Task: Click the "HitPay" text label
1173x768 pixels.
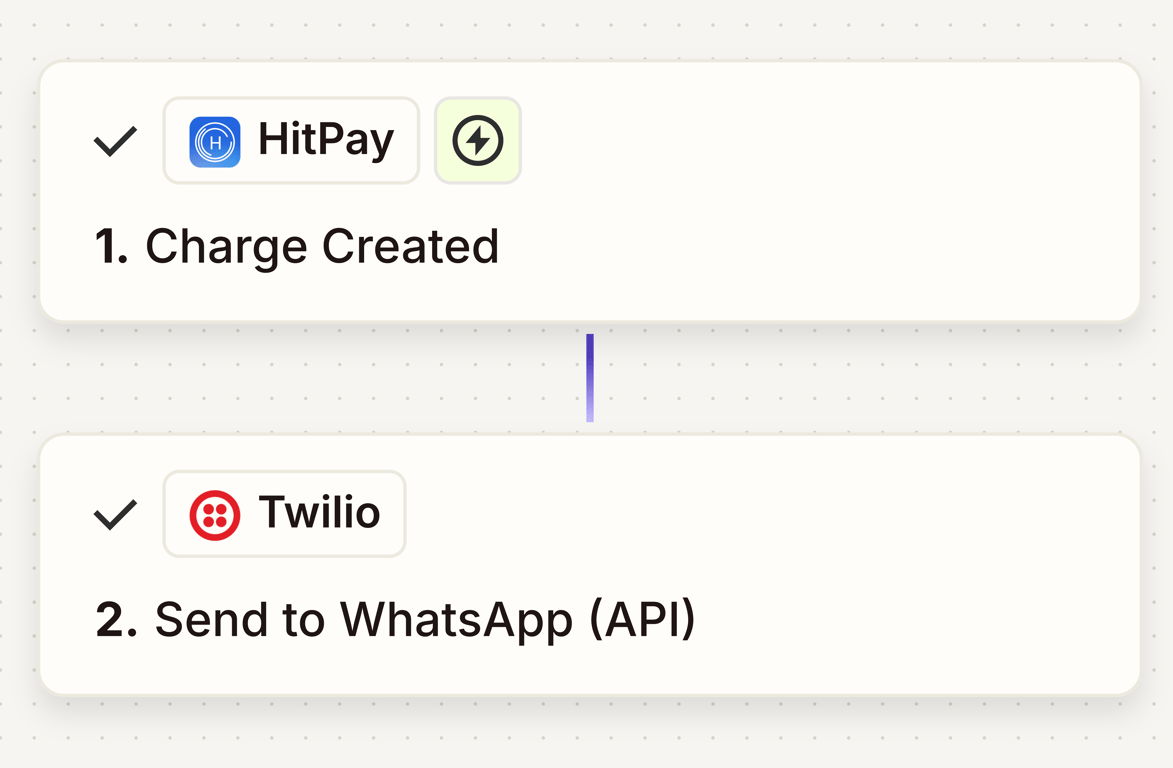Action: pyautogui.click(x=325, y=141)
